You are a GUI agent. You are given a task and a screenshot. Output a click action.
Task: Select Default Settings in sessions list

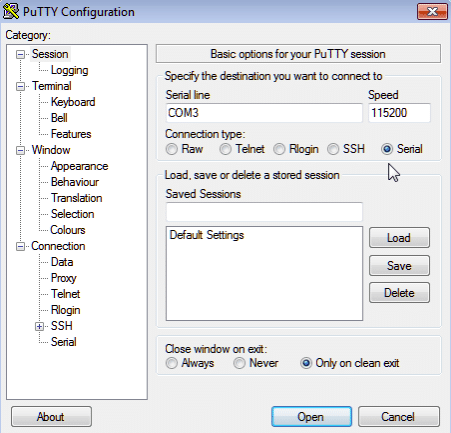207,235
